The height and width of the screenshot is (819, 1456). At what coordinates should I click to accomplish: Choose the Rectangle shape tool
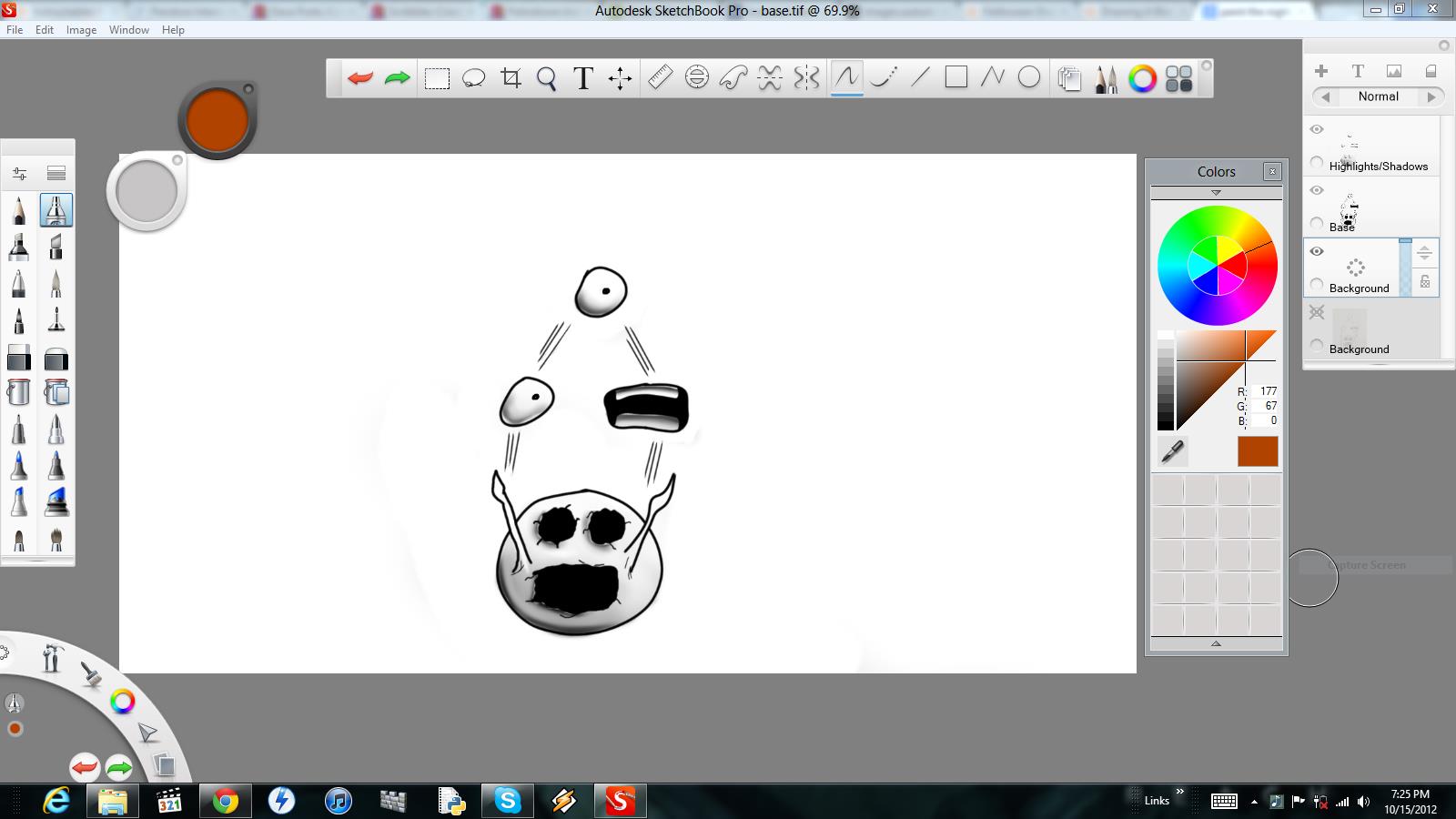(956, 78)
